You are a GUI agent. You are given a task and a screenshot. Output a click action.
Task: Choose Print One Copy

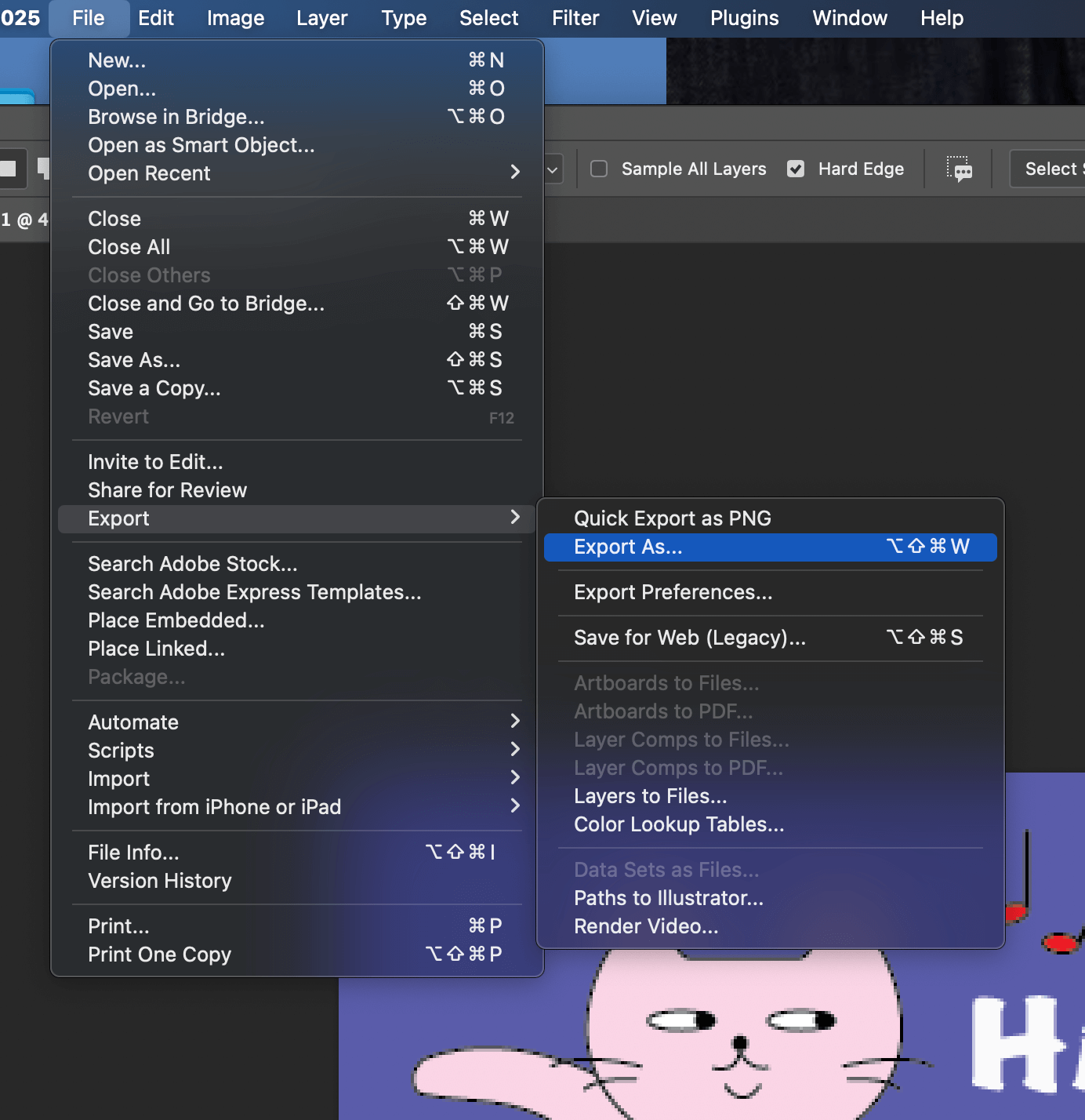pyautogui.click(x=297, y=955)
